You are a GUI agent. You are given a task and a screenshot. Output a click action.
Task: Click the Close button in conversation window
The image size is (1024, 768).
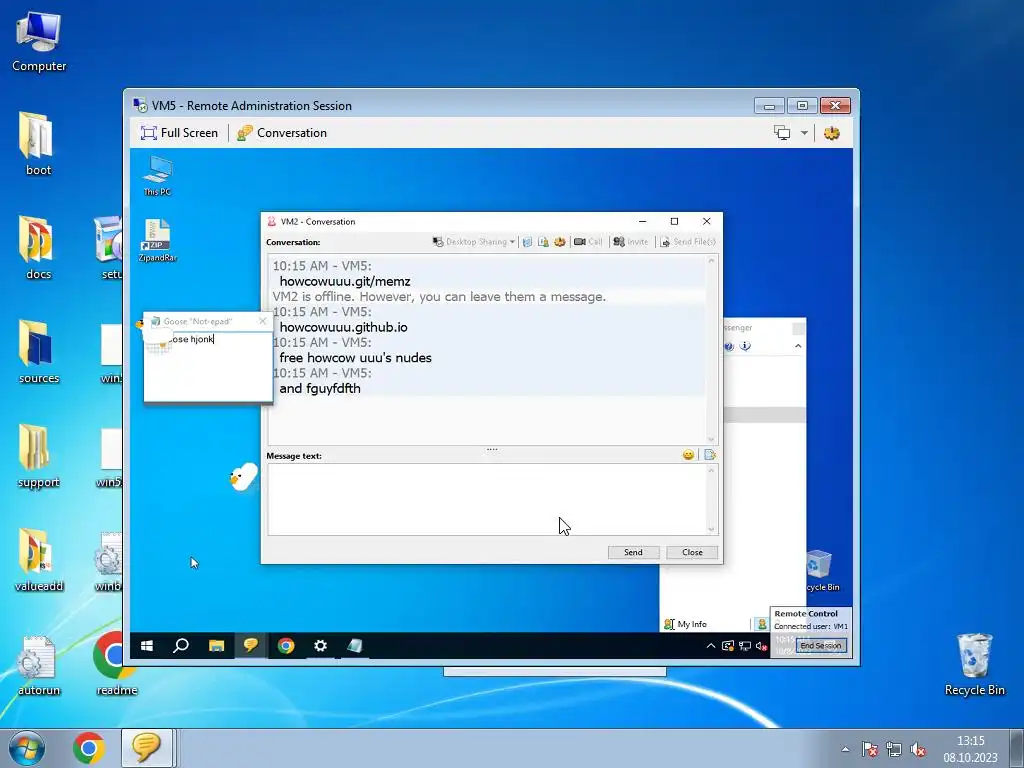click(x=692, y=552)
